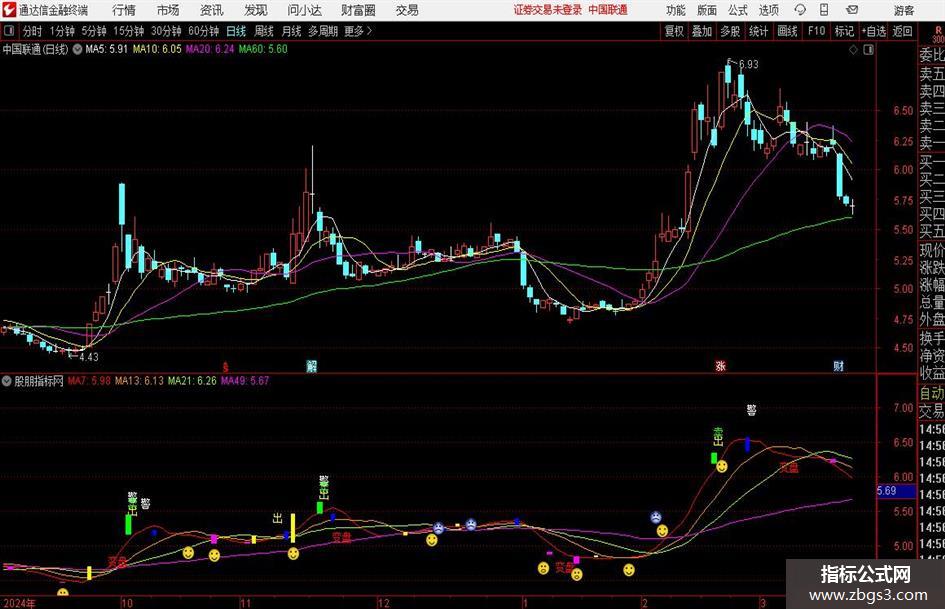Image resolution: width=945 pixels, height=609 pixels.
Task: Switch to 30分钟 period tab
Action: (166, 31)
